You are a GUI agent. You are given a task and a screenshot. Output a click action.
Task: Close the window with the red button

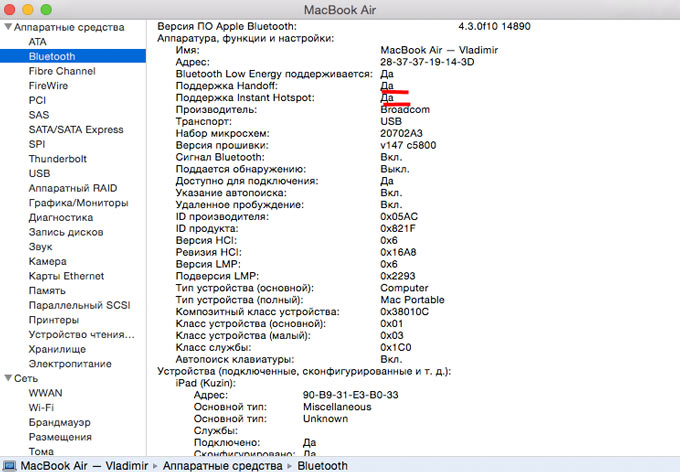click(x=10, y=9)
